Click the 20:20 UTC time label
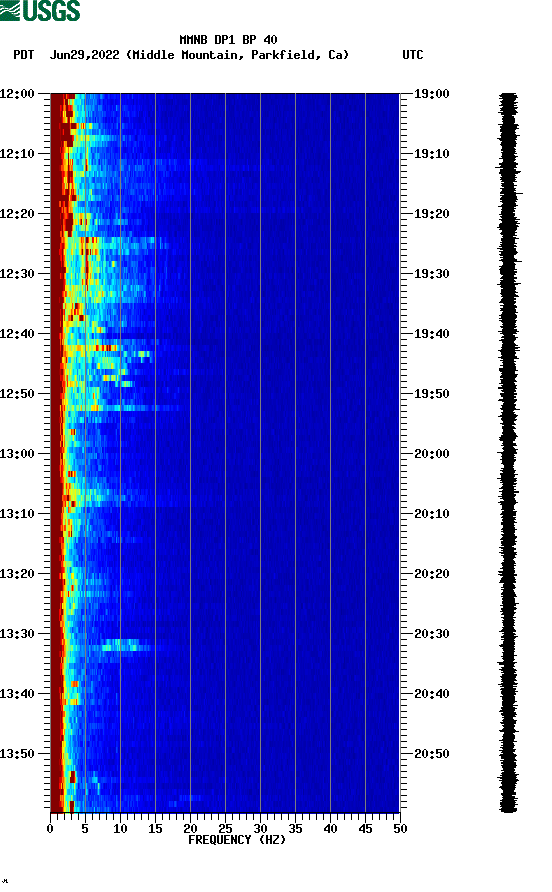 tap(431, 573)
